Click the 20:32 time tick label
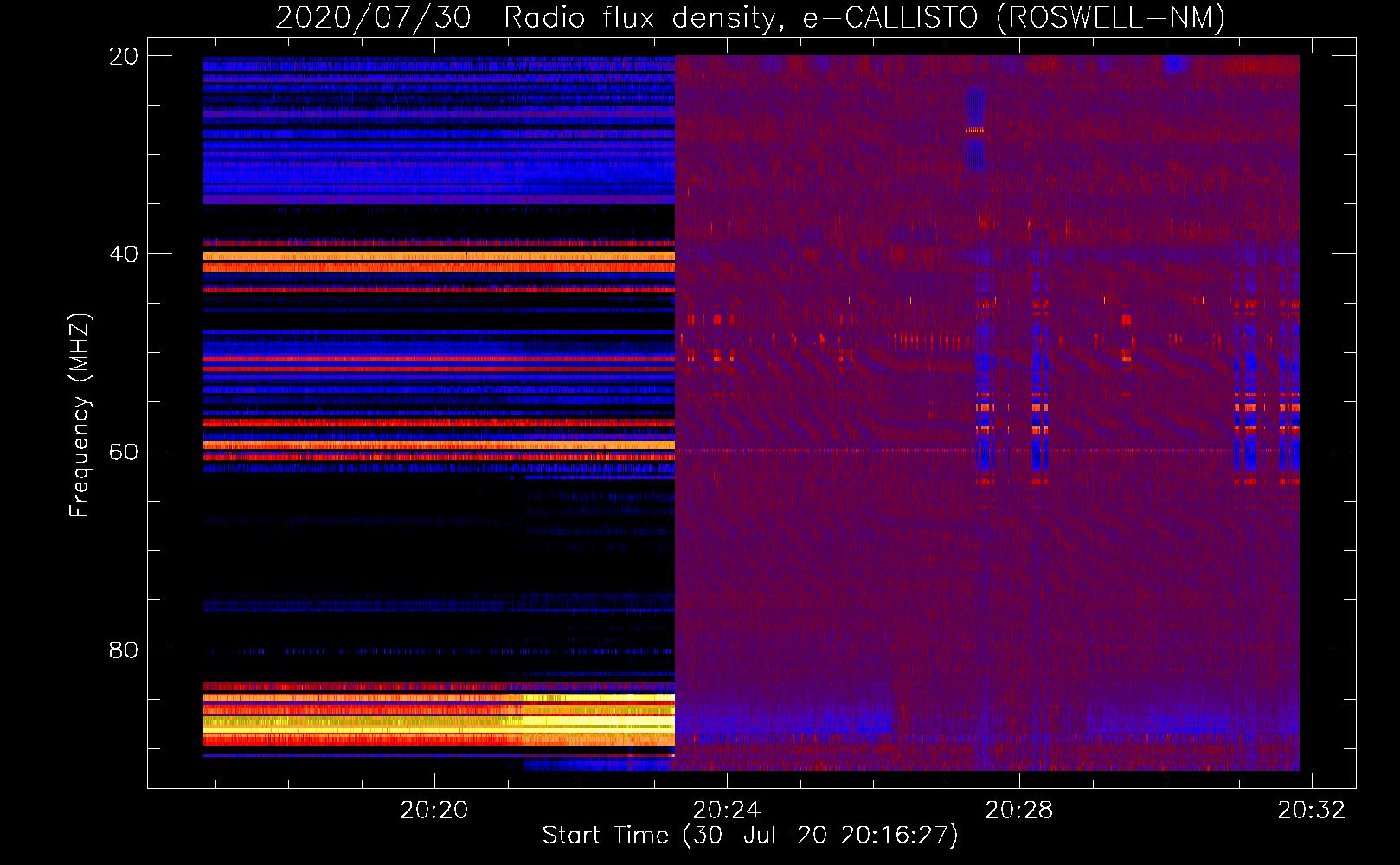The image size is (1400, 865). click(x=1312, y=810)
